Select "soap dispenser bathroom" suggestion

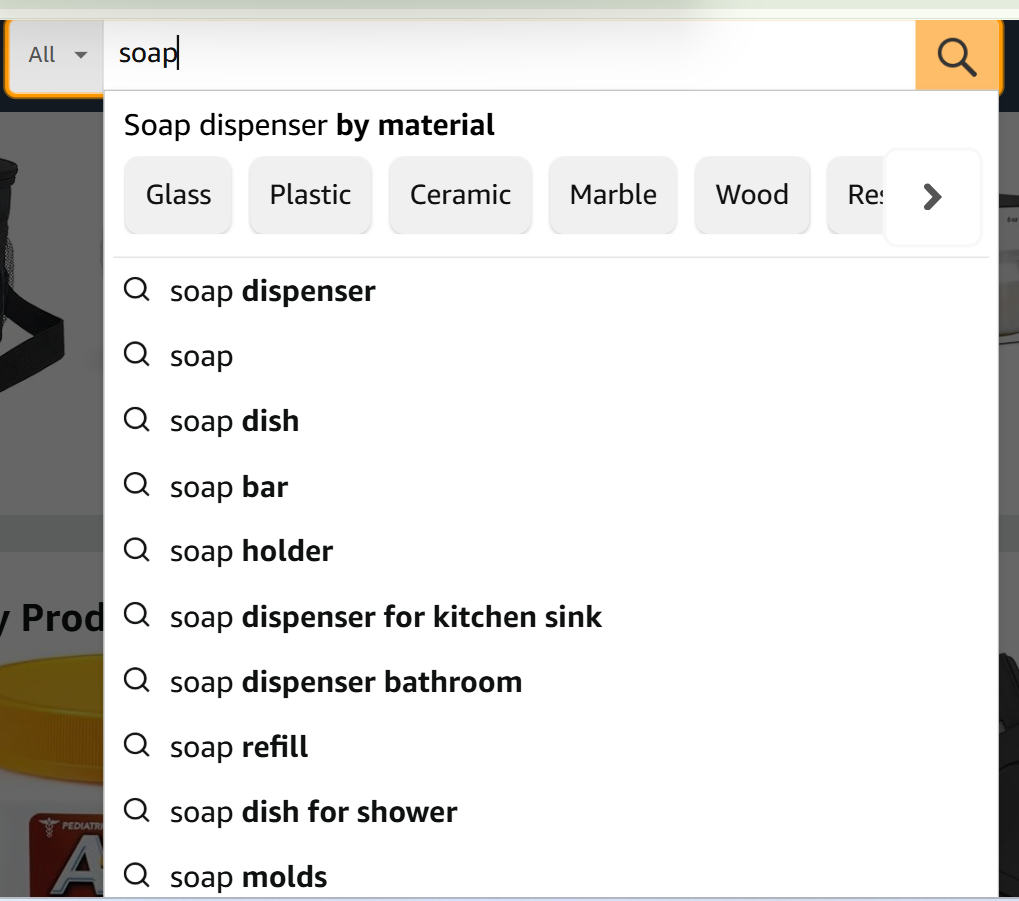346,682
